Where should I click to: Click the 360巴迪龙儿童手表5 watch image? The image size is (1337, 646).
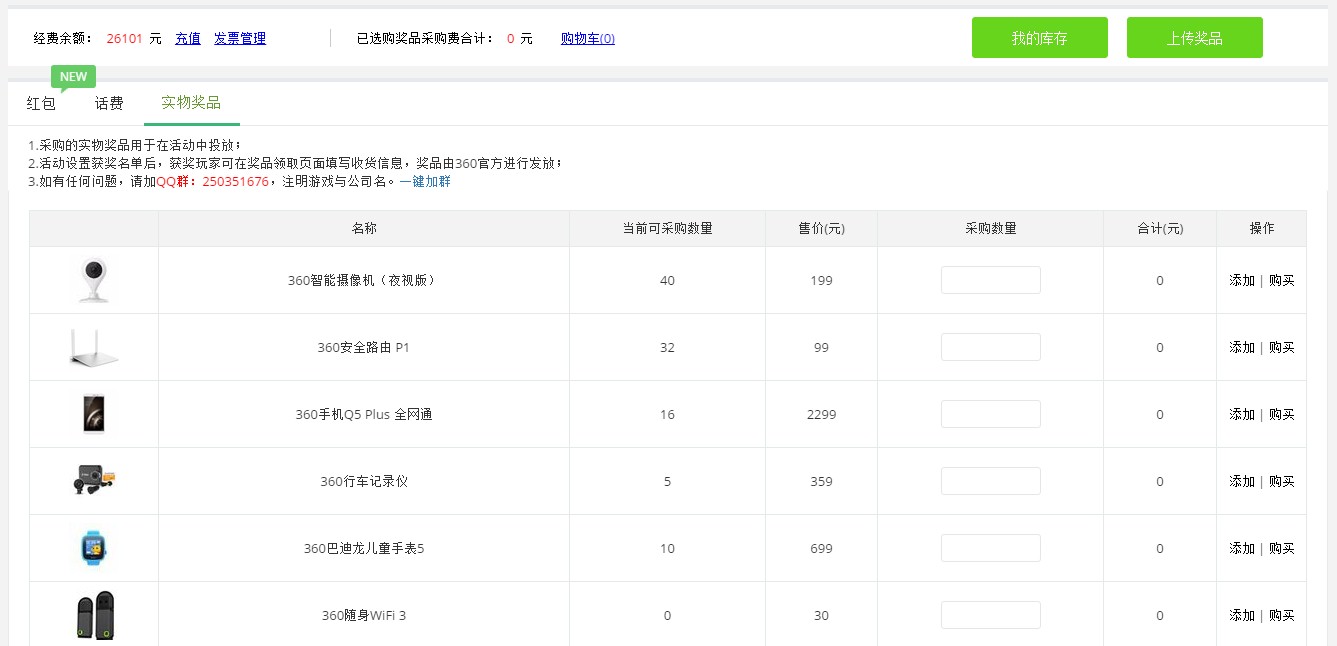coord(93,548)
